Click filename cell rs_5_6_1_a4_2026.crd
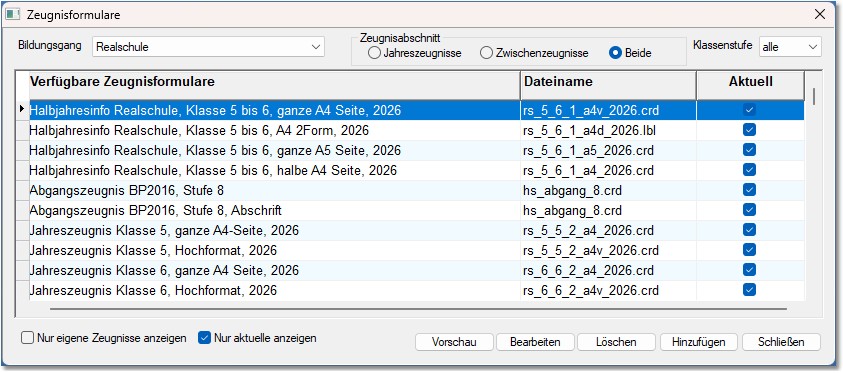 click(608, 170)
